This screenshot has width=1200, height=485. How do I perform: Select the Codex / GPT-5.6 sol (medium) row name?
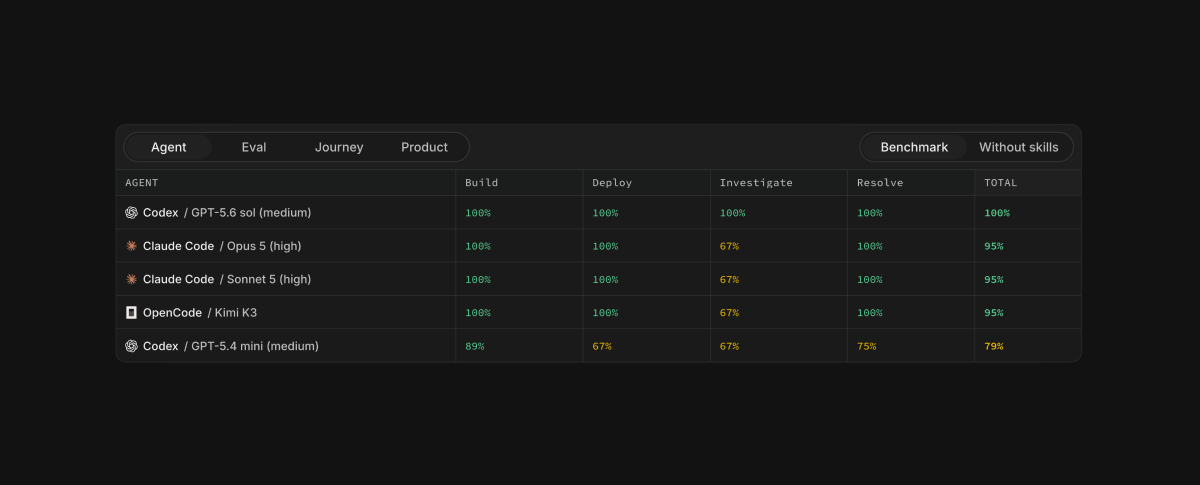227,213
